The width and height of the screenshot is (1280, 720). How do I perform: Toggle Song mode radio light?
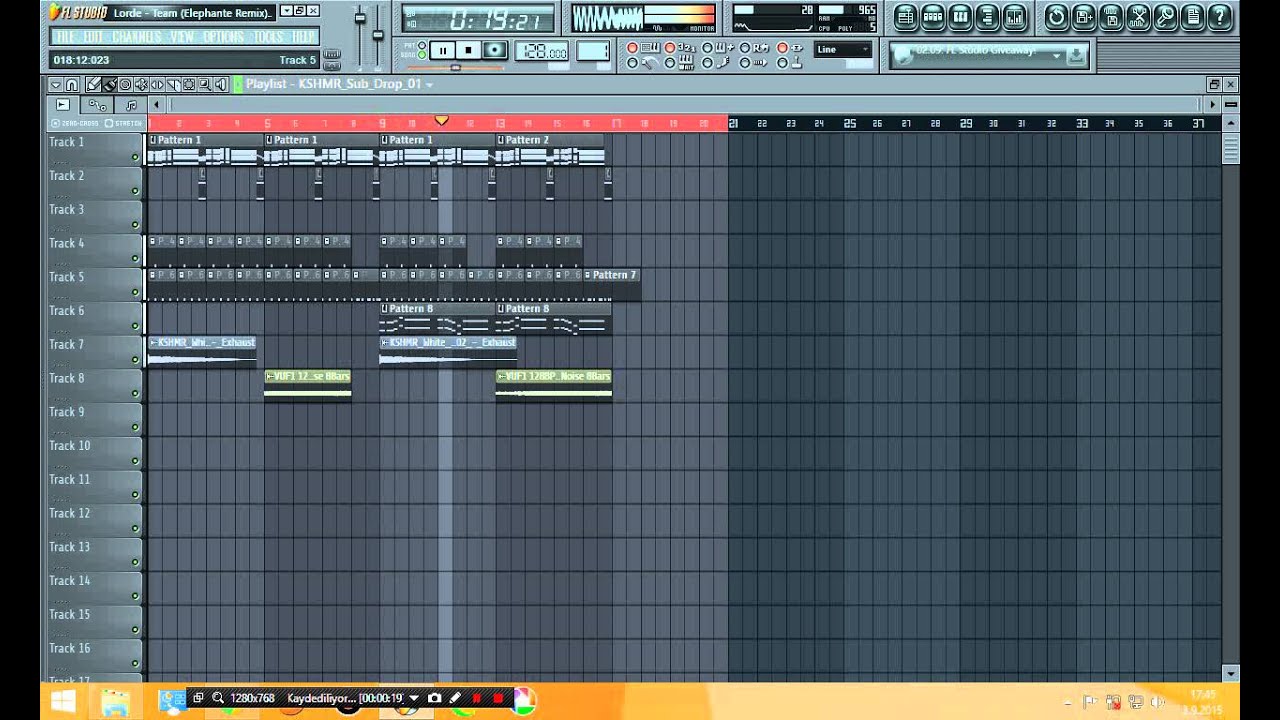pos(422,56)
